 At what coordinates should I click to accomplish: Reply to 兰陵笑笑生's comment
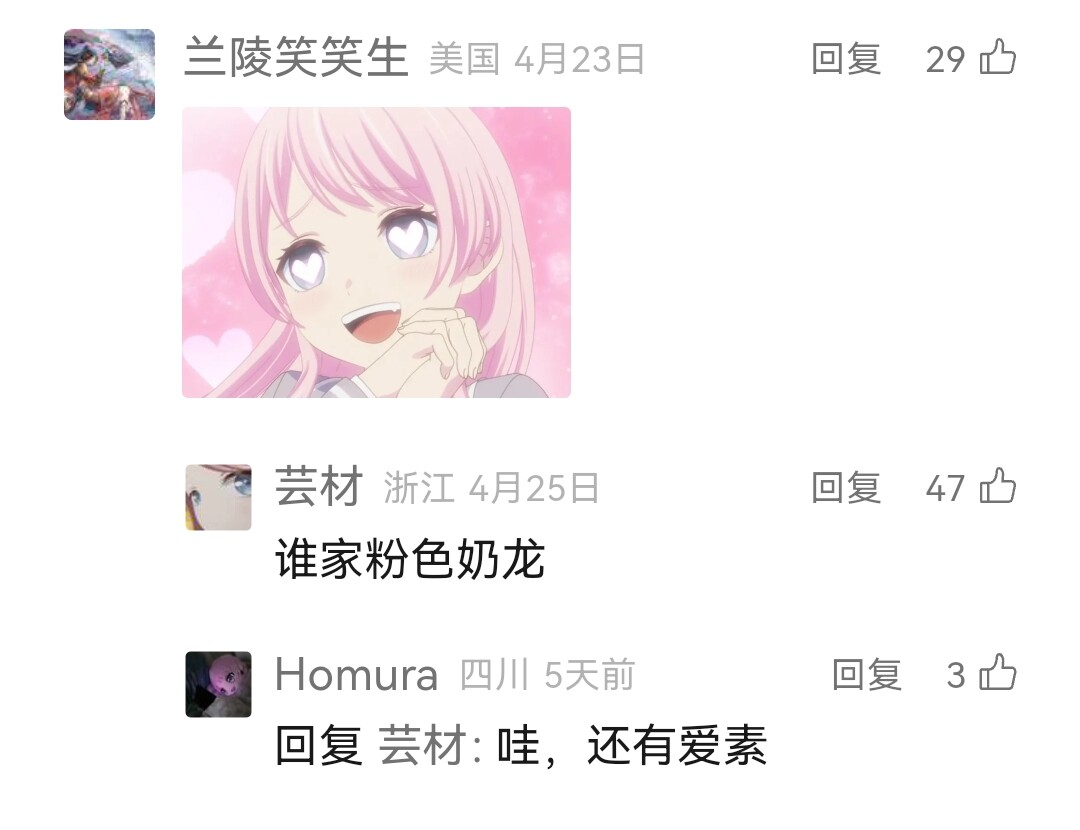pos(846,59)
